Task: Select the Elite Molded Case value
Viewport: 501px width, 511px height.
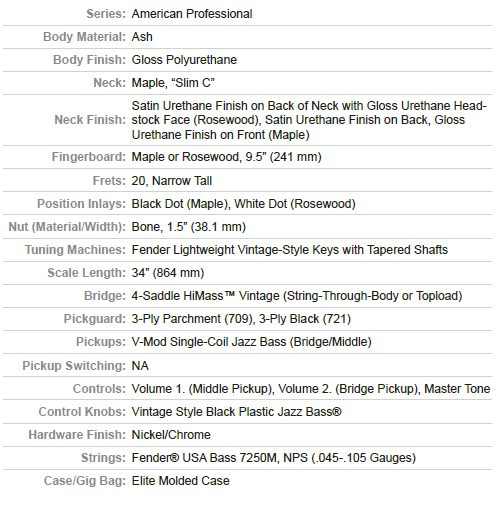Action: click(180, 481)
